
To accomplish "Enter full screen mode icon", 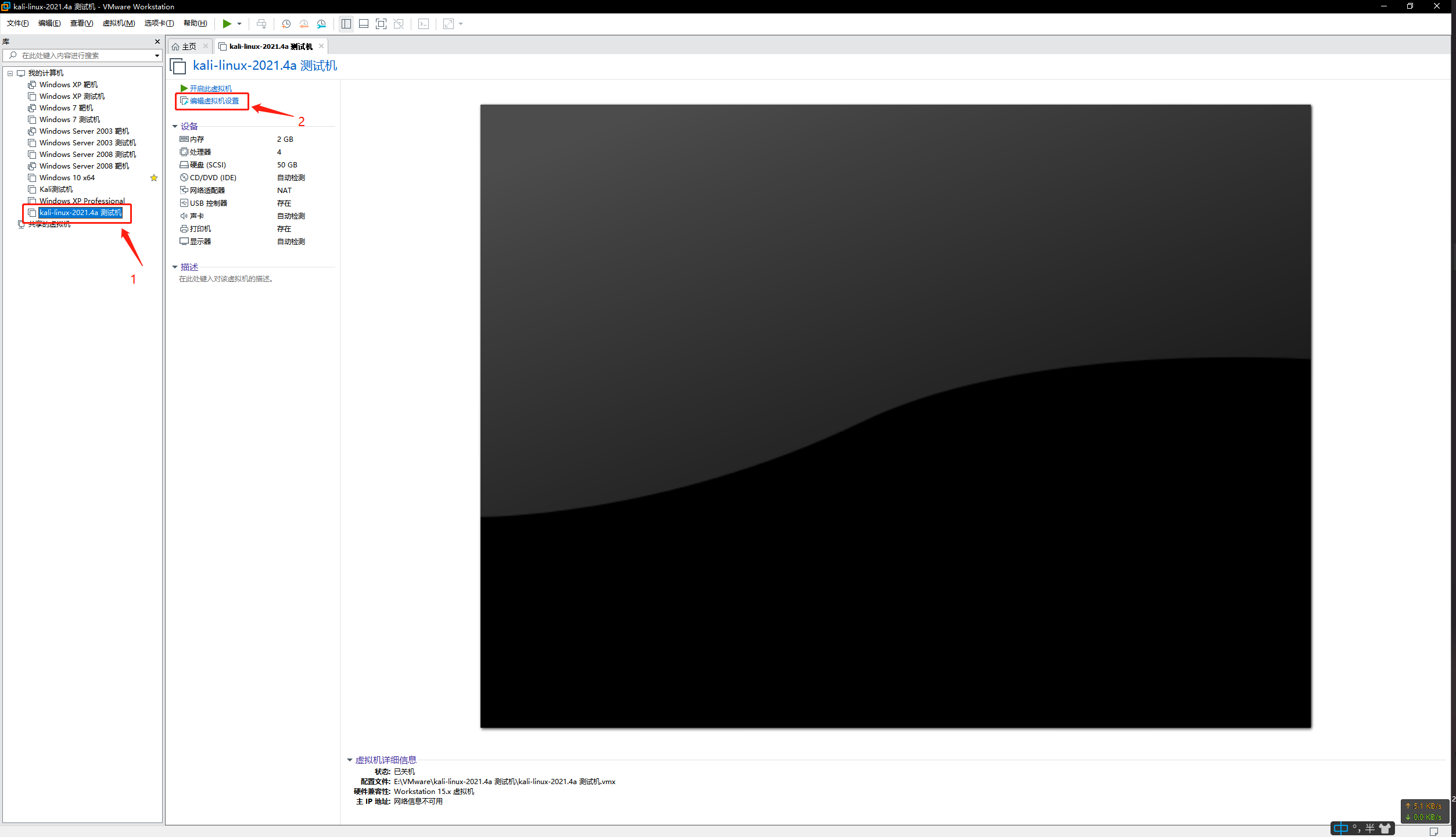I will [x=381, y=24].
